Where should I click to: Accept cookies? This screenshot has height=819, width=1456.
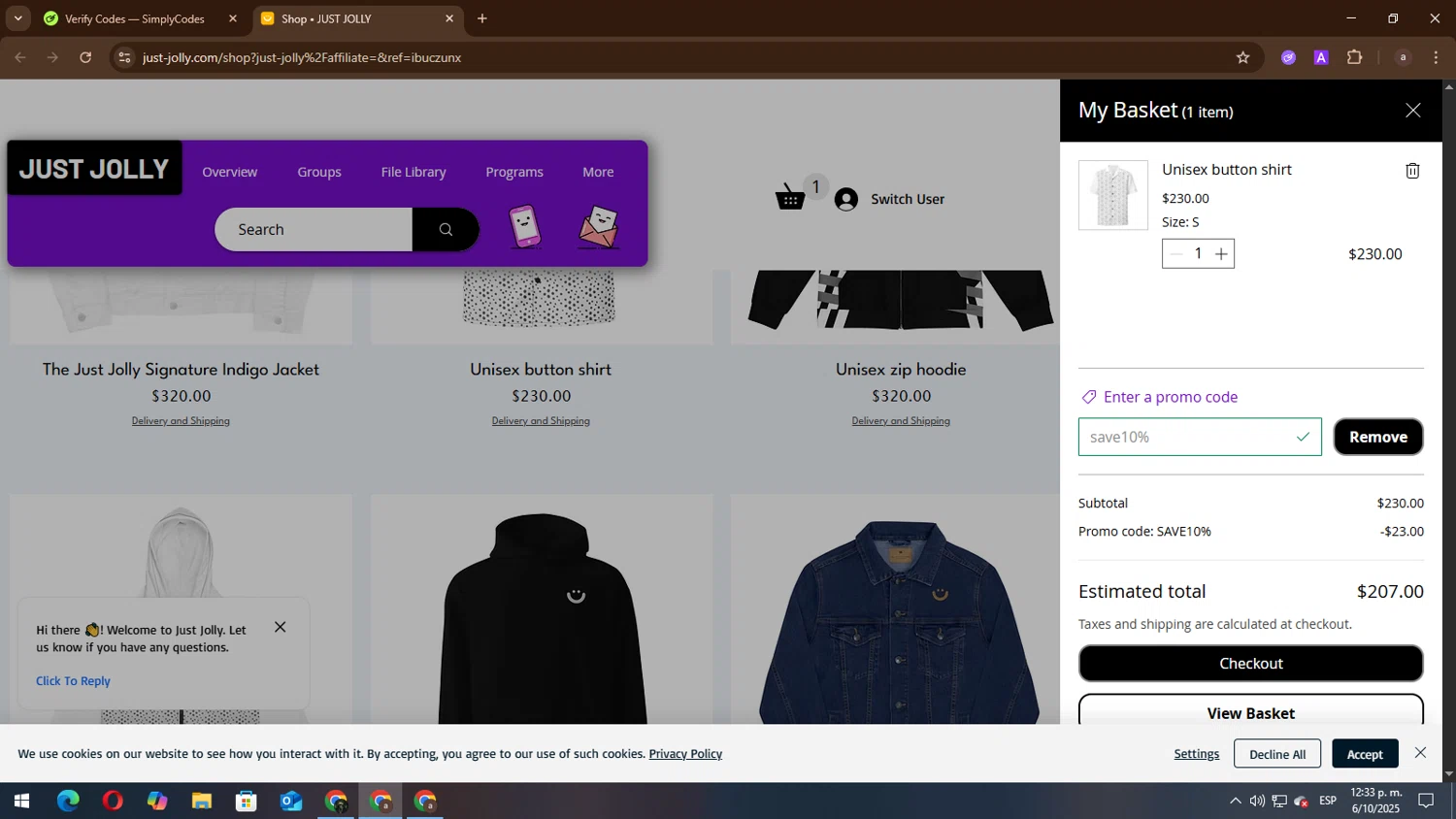pyautogui.click(x=1365, y=754)
